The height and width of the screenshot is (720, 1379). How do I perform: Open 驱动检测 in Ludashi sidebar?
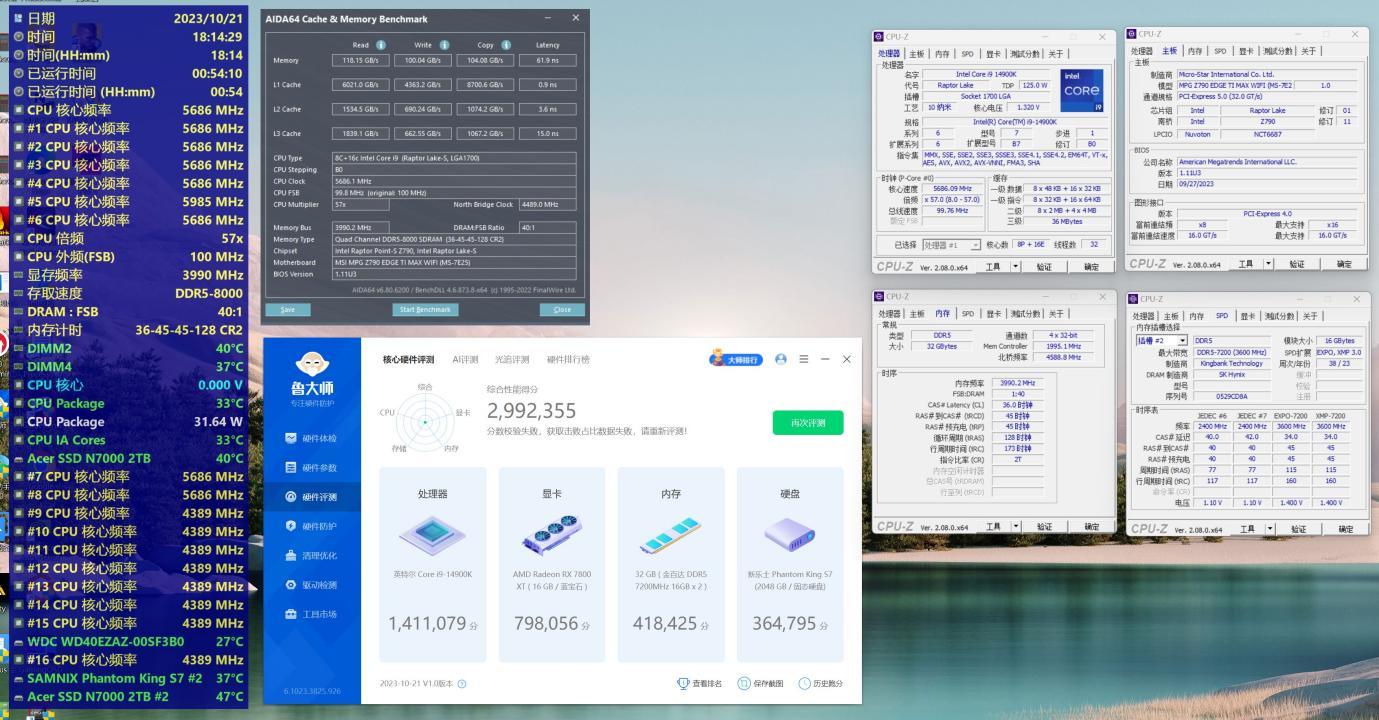[x=311, y=584]
